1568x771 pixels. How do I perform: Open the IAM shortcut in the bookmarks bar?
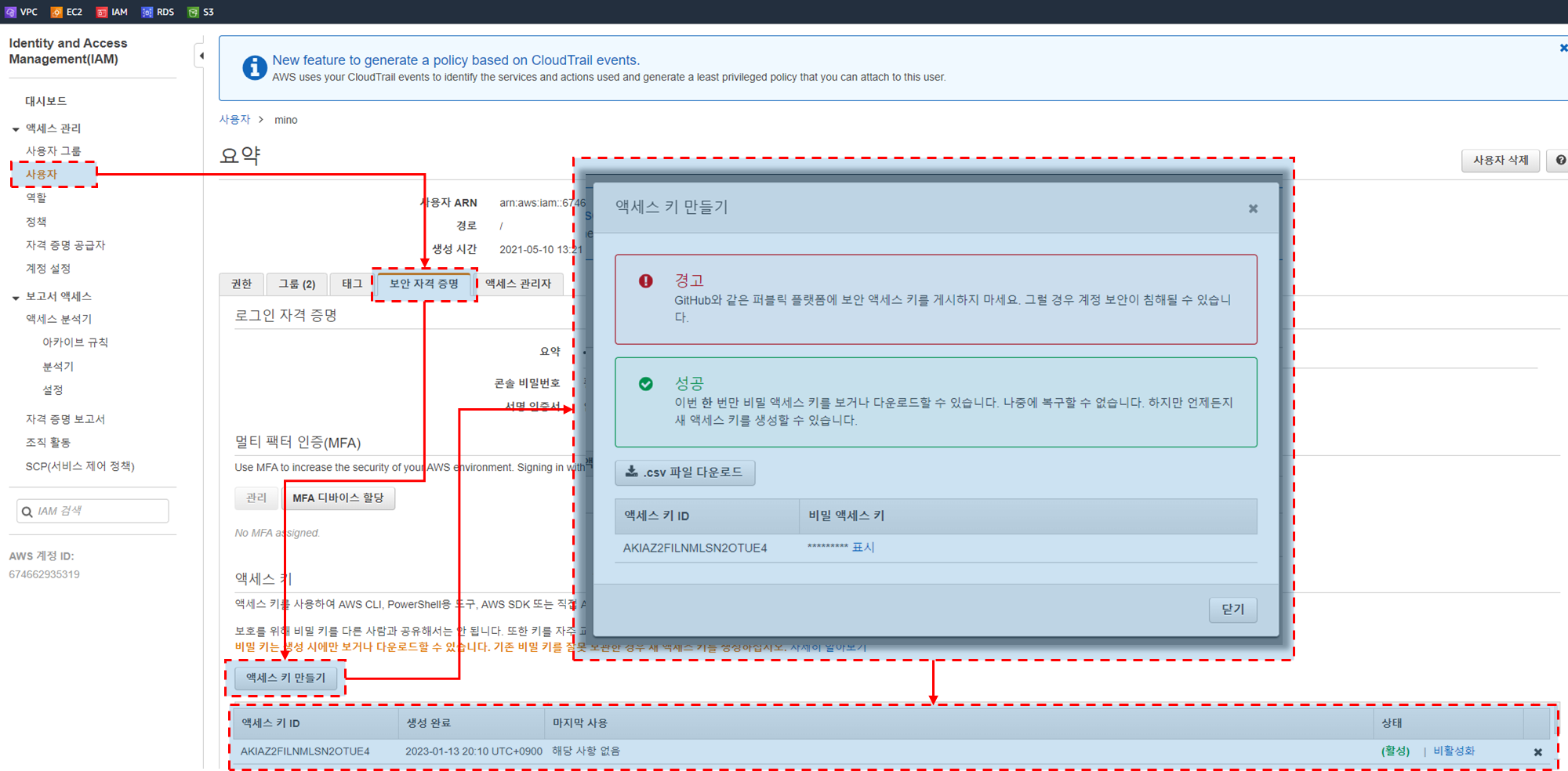[112, 11]
